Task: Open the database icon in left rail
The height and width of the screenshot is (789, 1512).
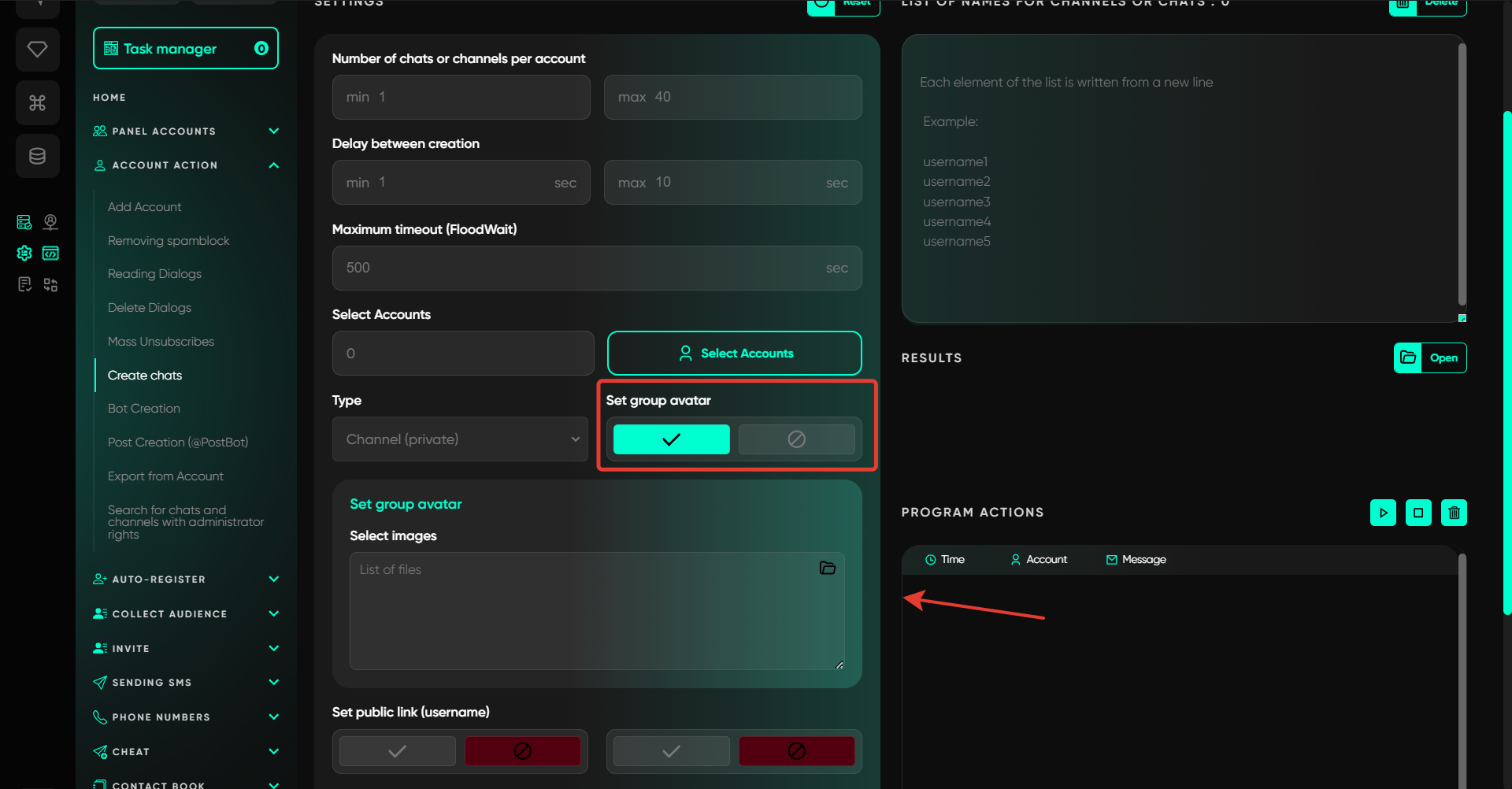Action: 37,156
